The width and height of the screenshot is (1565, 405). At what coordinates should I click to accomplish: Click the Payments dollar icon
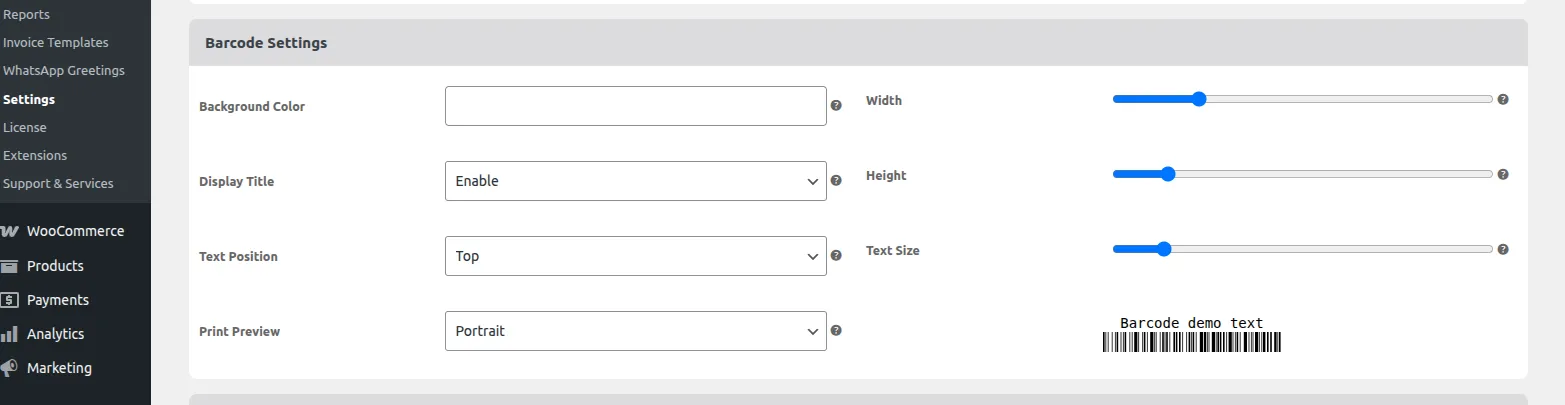click(9, 300)
